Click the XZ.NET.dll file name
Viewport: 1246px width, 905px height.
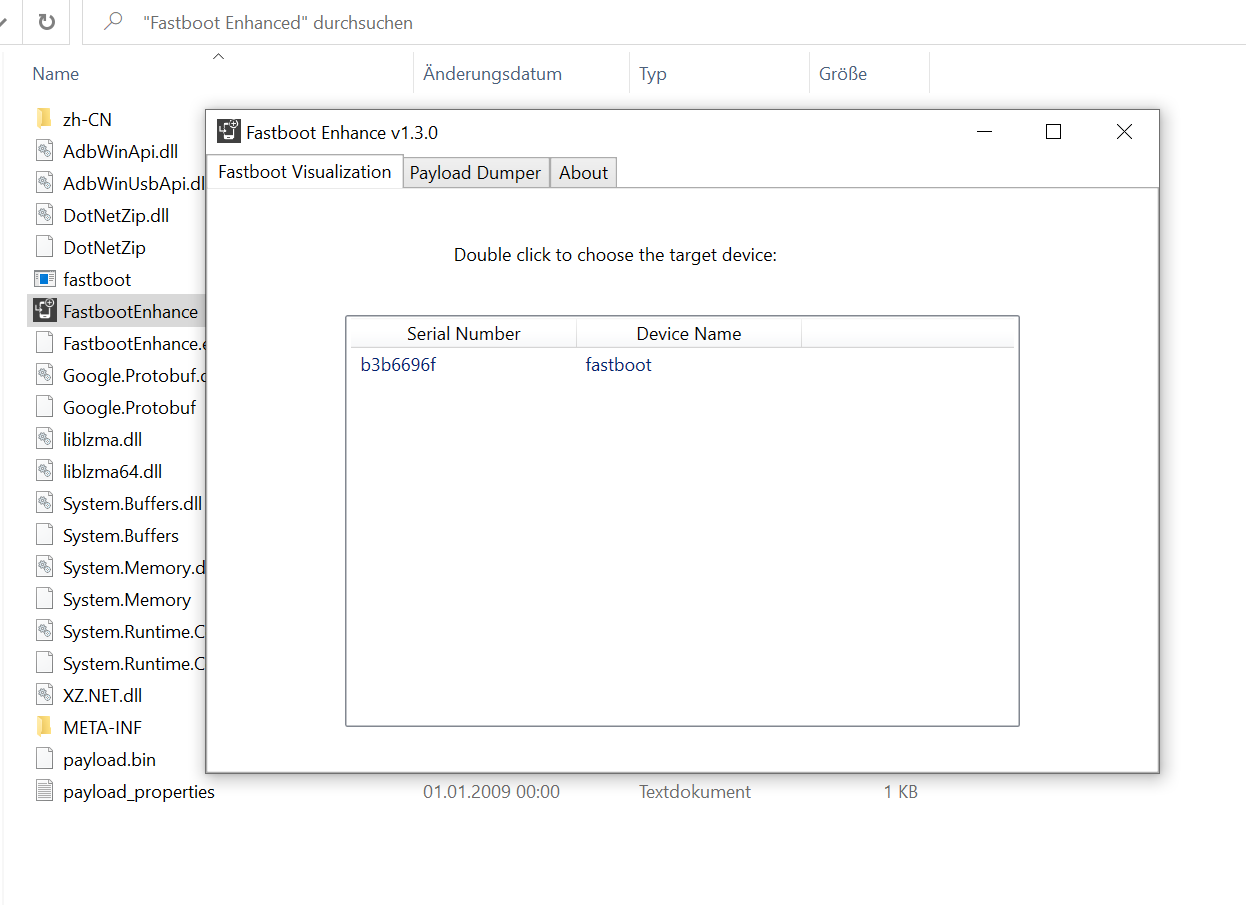102,696
